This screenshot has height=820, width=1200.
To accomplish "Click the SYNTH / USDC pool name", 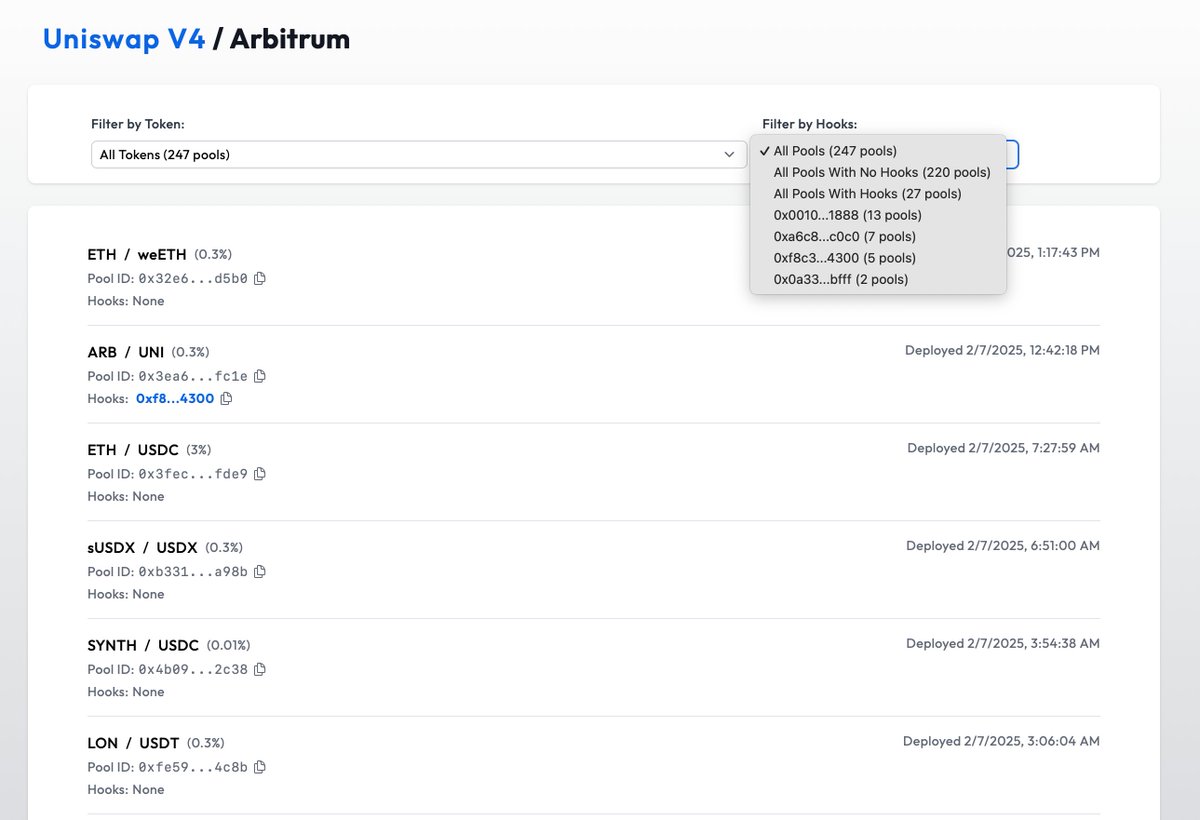I will click(x=143, y=646).
